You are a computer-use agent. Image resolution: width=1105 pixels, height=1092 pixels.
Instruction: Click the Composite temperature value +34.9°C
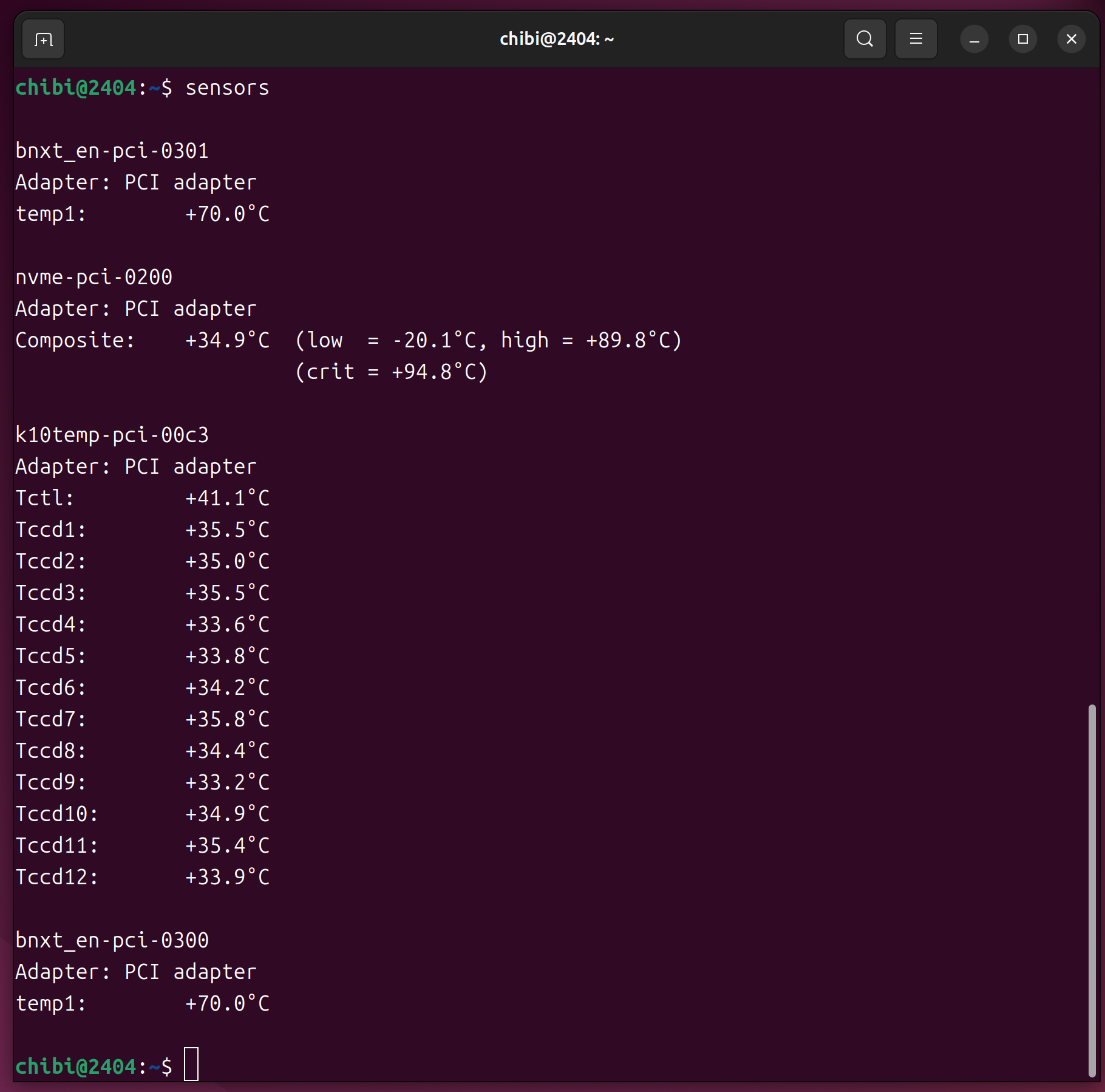point(227,340)
